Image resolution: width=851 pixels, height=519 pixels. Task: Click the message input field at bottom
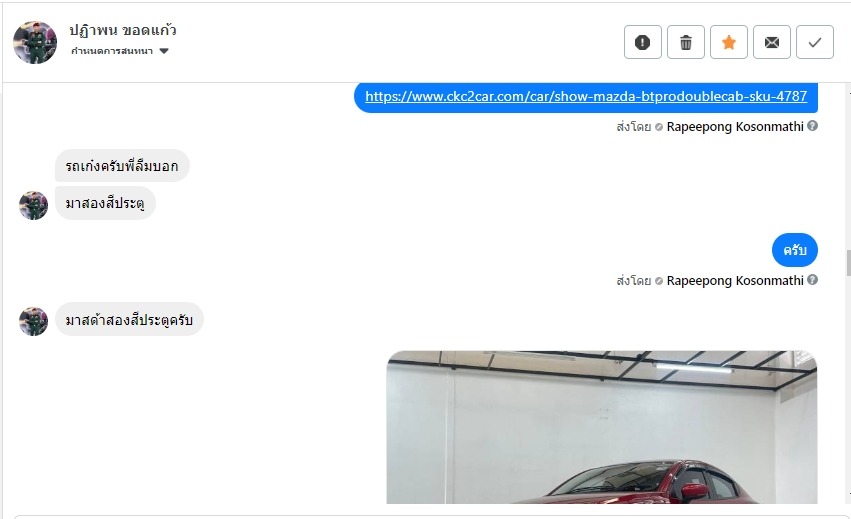point(431,517)
